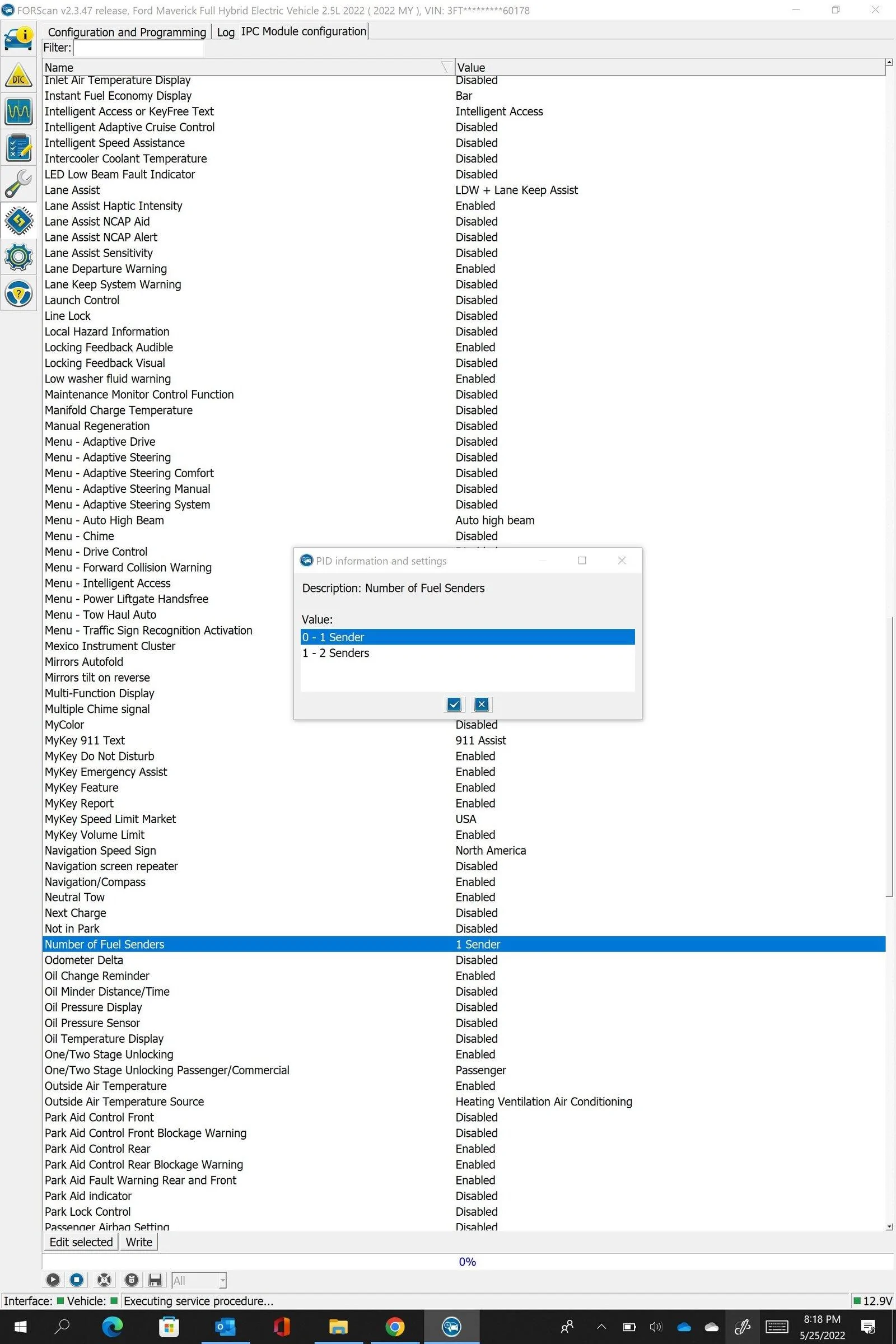Click the Play button in bottom toolbar
The height and width of the screenshot is (1344, 896).
tap(53, 1280)
